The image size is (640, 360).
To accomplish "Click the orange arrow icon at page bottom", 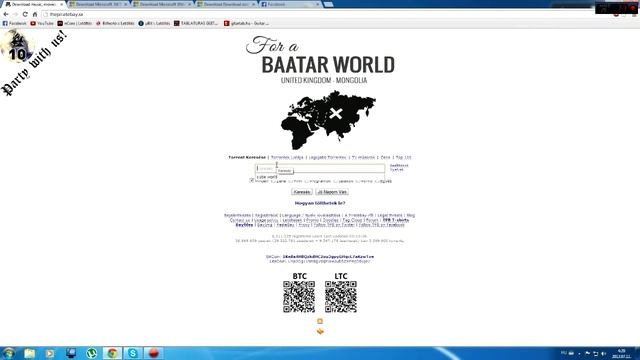I will point(320,331).
